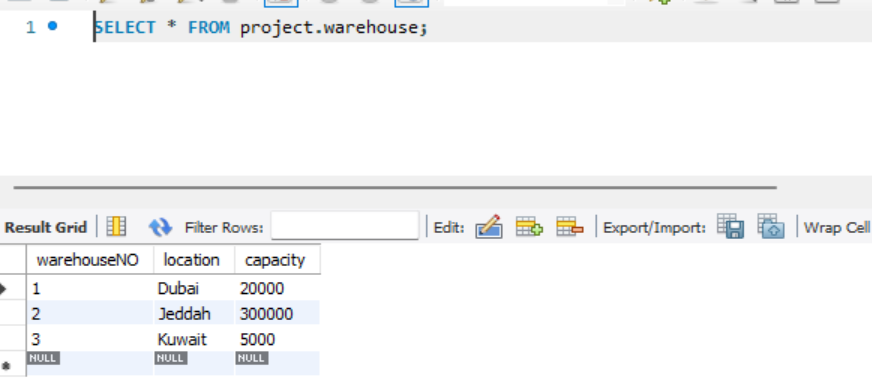Import records from an external file
This screenshot has height=392, width=872.
pos(771,226)
